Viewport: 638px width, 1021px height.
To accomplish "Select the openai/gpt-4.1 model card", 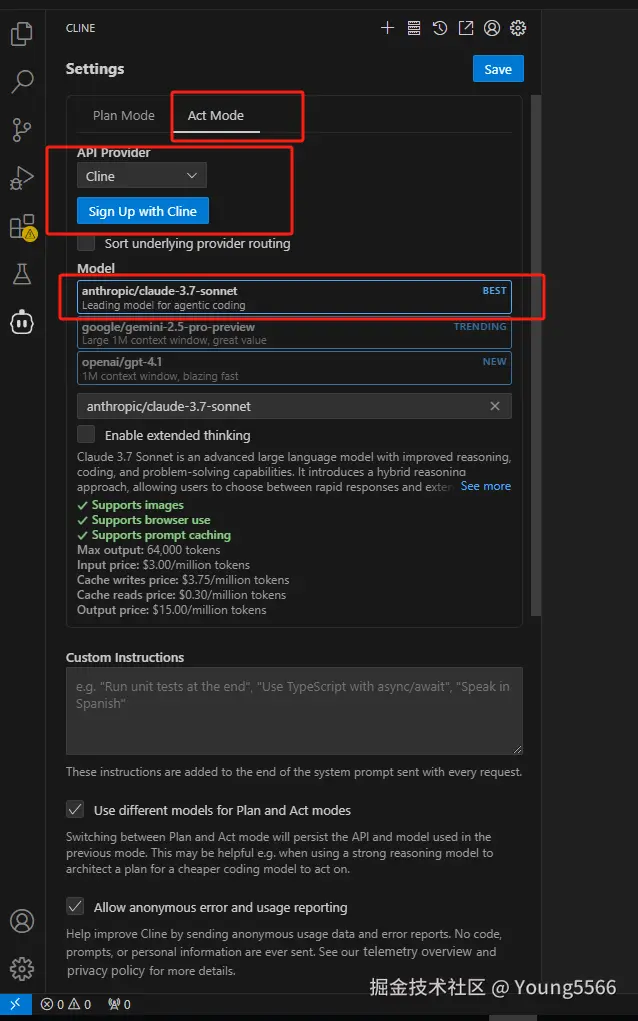I will [294, 369].
